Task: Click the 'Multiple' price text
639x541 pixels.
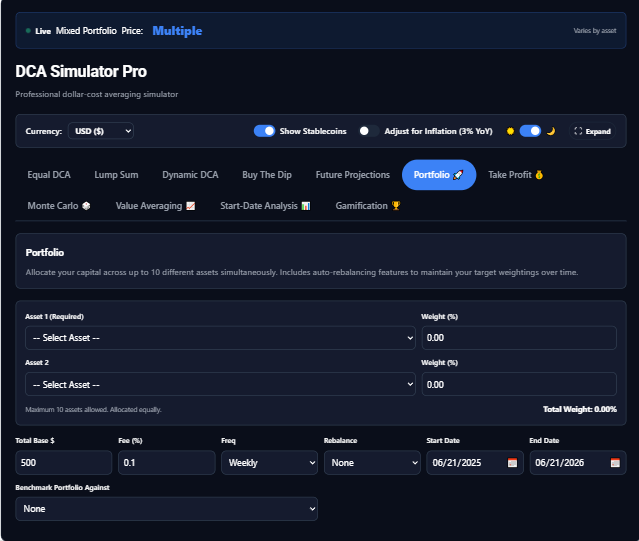Action: coord(177,31)
